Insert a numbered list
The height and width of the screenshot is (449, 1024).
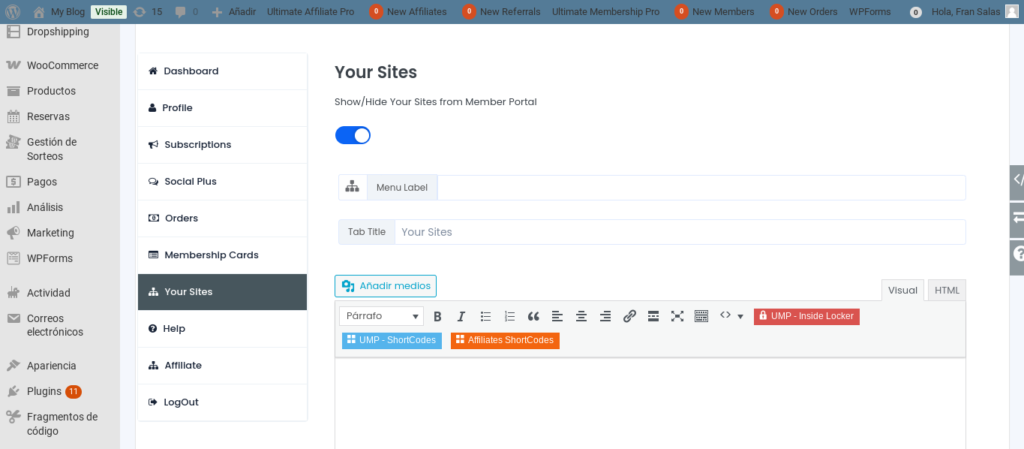click(x=510, y=317)
